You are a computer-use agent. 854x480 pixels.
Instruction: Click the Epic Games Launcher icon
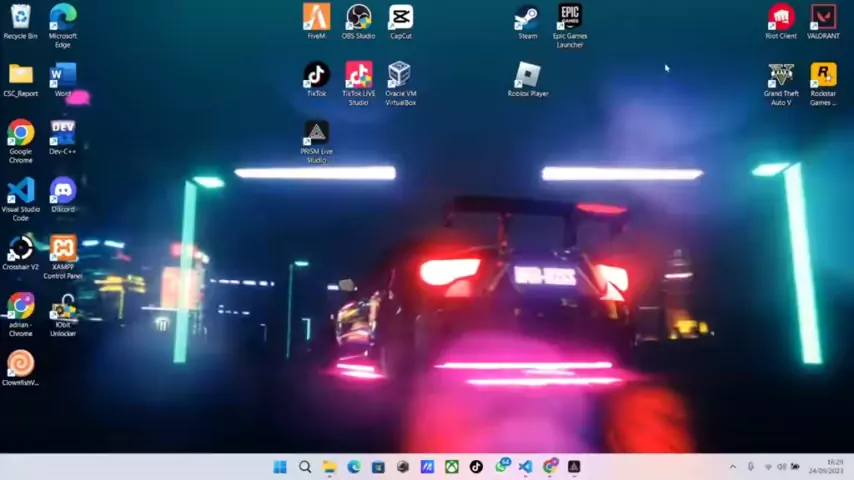coord(570,18)
